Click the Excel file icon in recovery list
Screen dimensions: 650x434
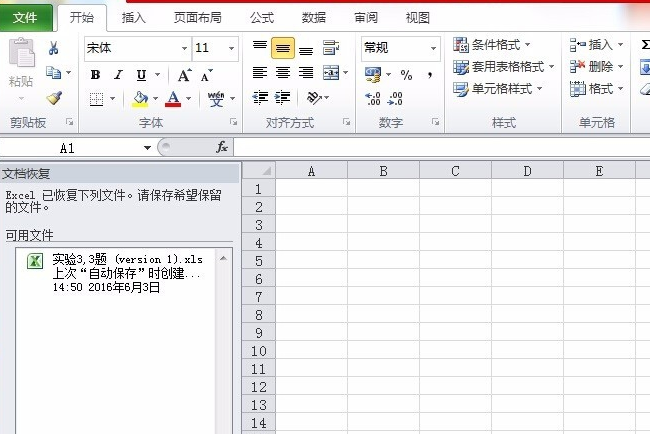(35, 261)
